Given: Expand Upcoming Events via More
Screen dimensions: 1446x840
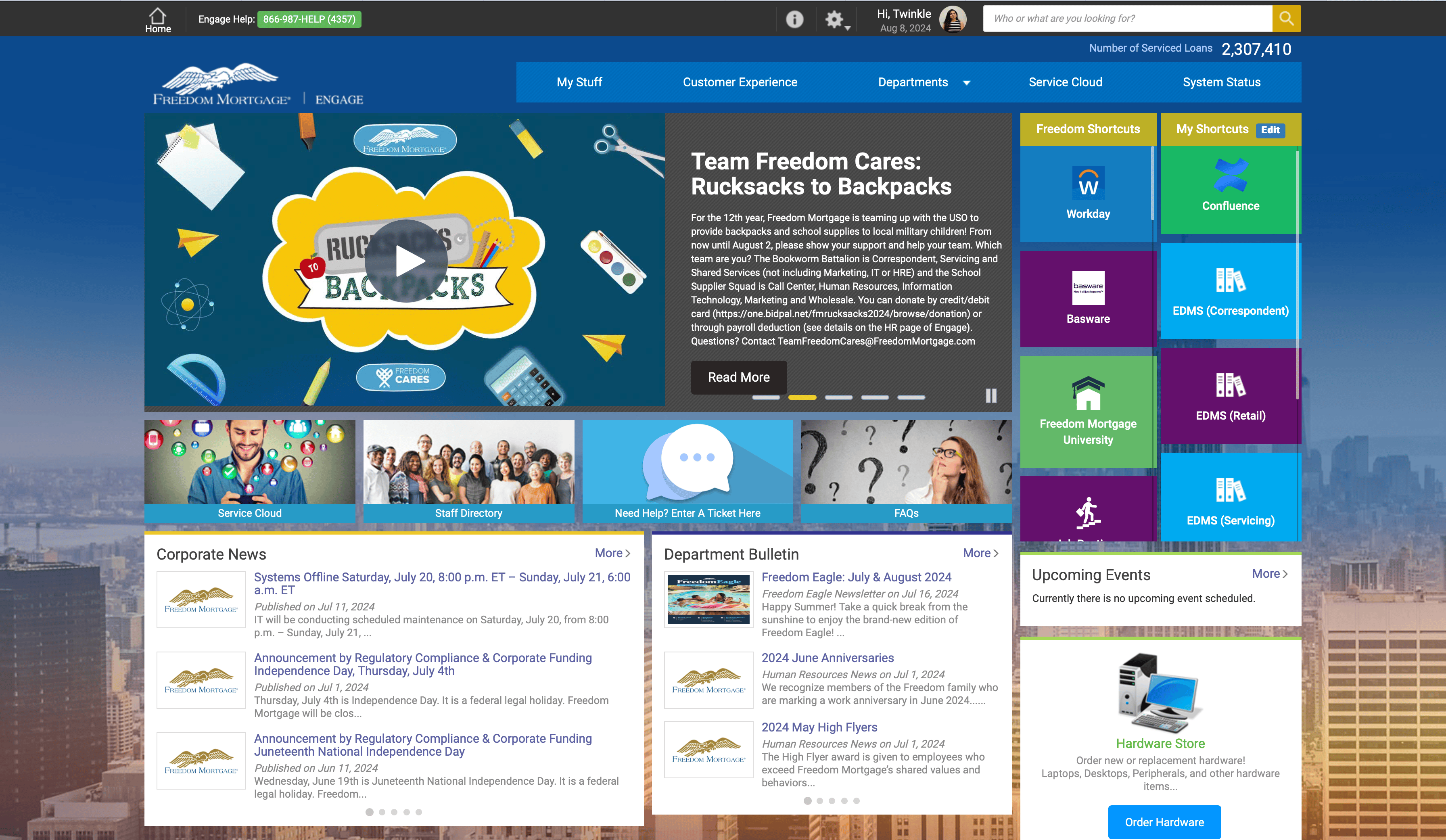Looking at the screenshot, I should click(x=1269, y=574).
